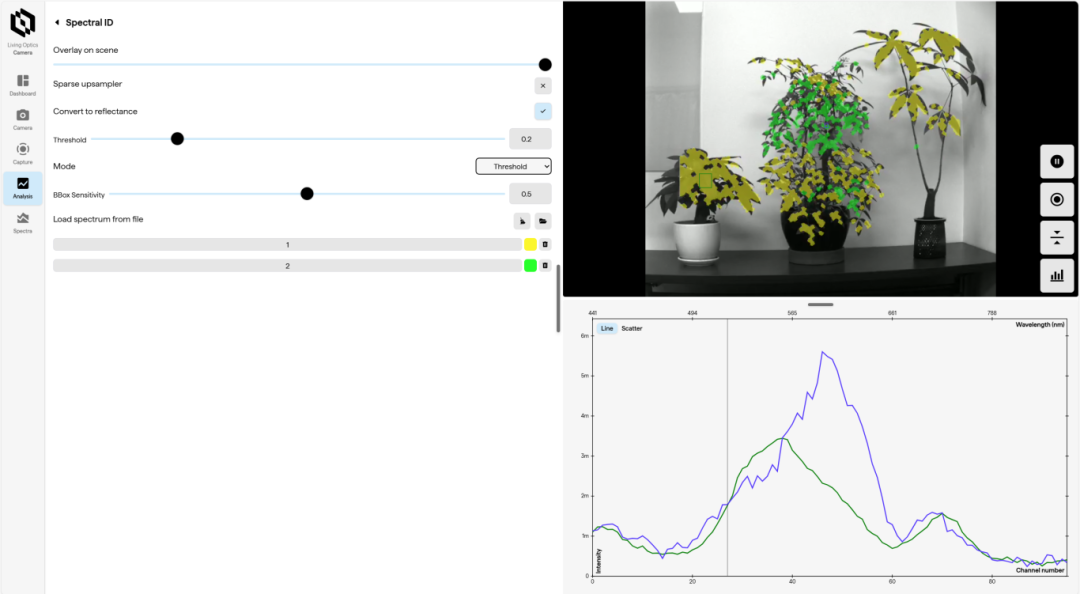Click the yellow color swatch for spectrum 1
This screenshot has height=594, width=1080.
[530, 245]
